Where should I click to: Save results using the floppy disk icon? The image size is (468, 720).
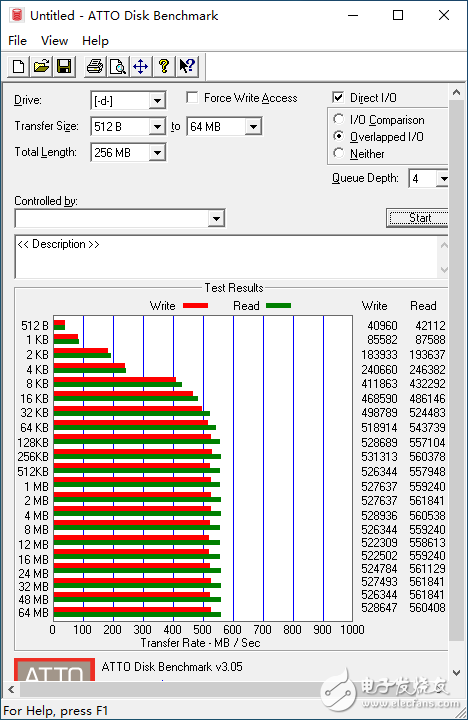click(x=64, y=67)
